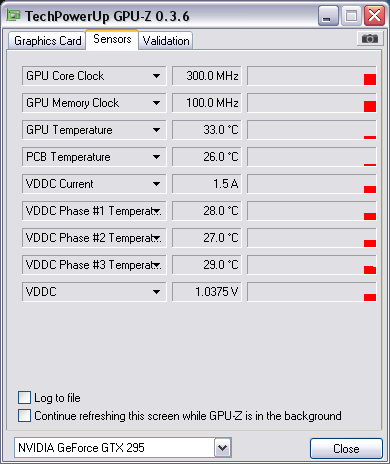Select the Sensors tab
This screenshot has height=464, width=390.
click(x=112, y=39)
